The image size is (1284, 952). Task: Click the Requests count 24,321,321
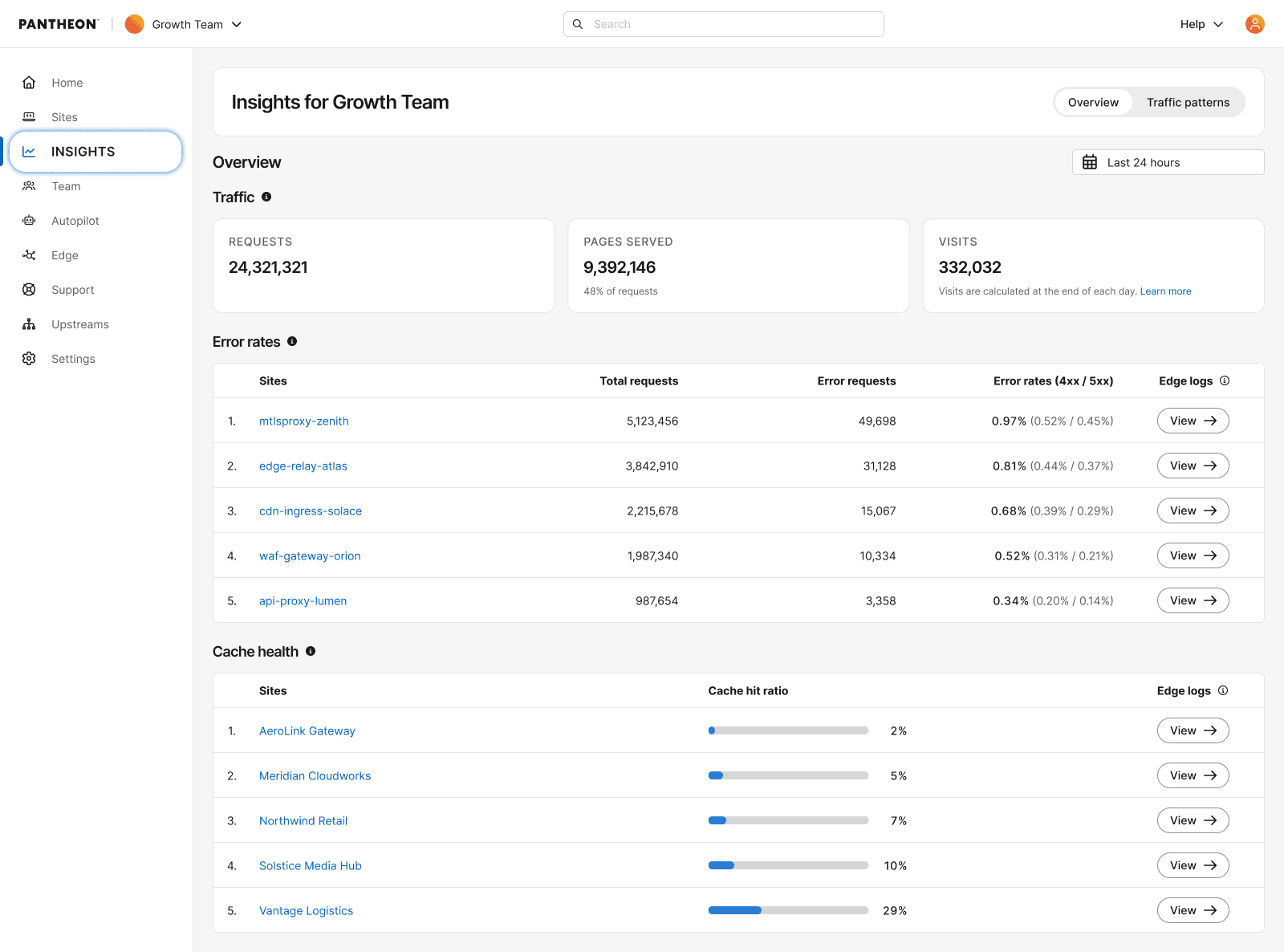tap(268, 267)
